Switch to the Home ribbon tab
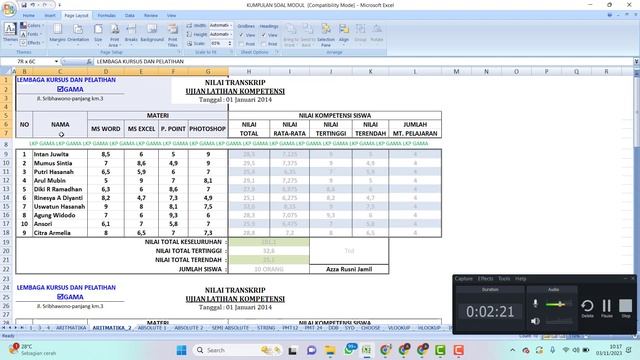This screenshot has height=360, width=640. tap(29, 16)
